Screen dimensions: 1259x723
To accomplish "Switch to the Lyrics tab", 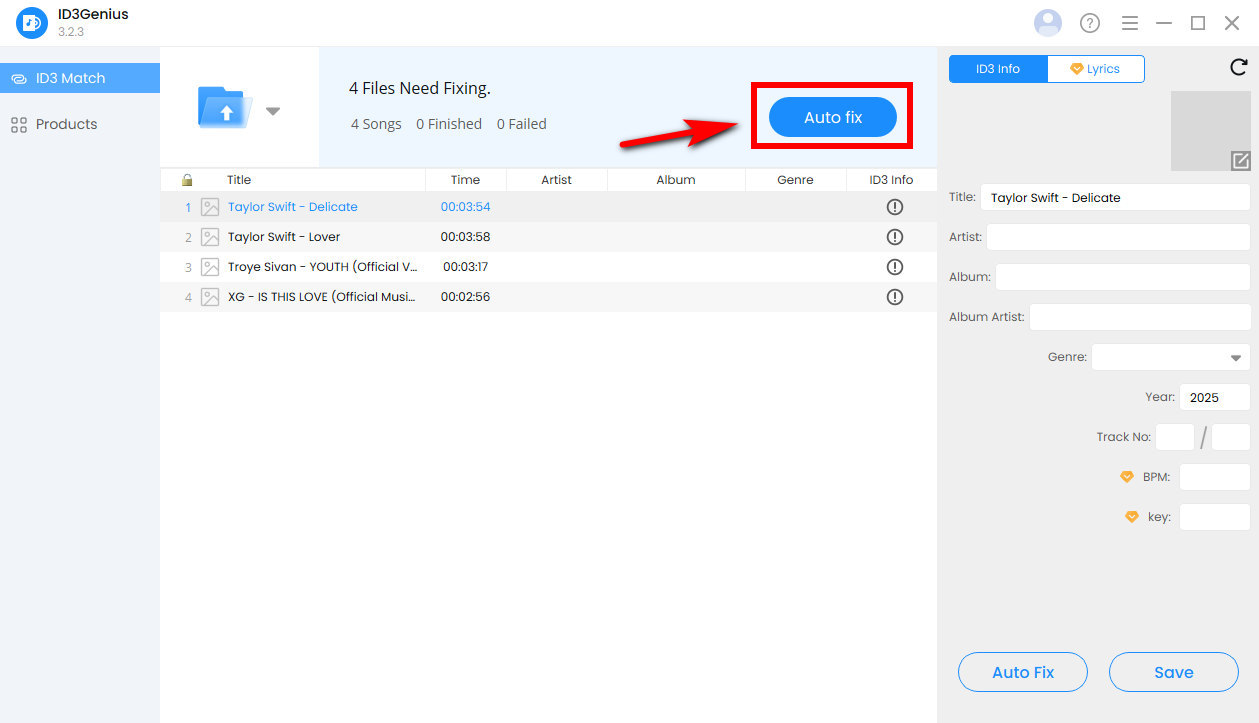I will coord(1096,69).
